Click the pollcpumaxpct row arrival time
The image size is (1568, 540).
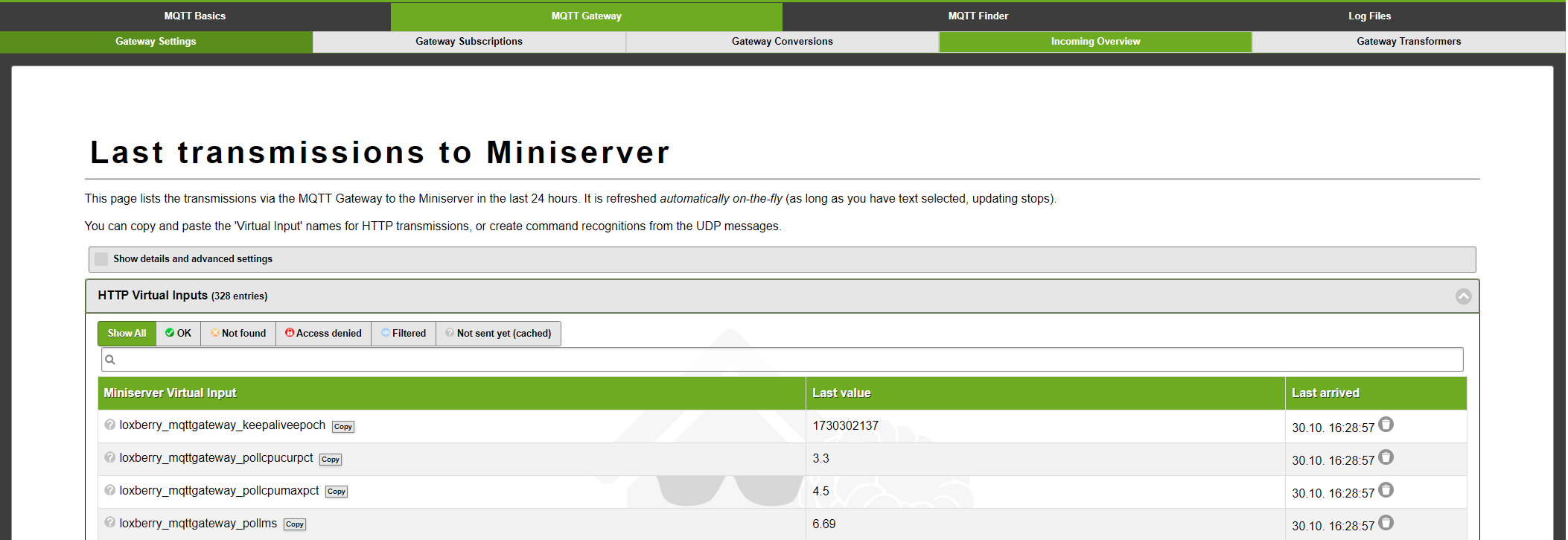(x=1333, y=494)
